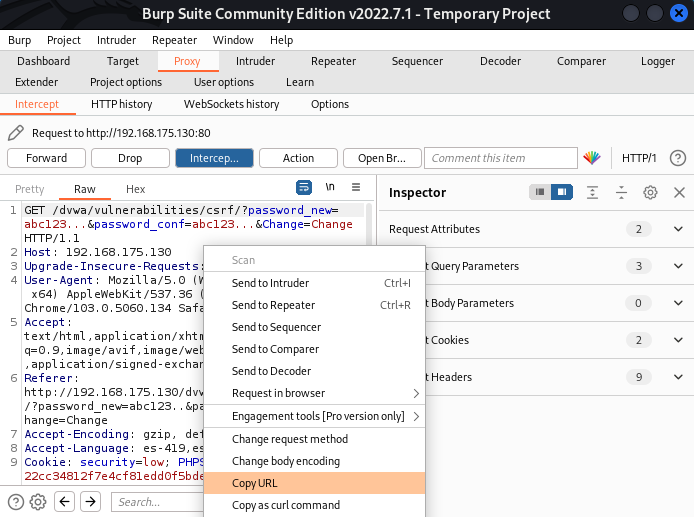Click the bottom-left help question mark icon
Image resolution: width=694 pixels, height=517 pixels.
16,502
